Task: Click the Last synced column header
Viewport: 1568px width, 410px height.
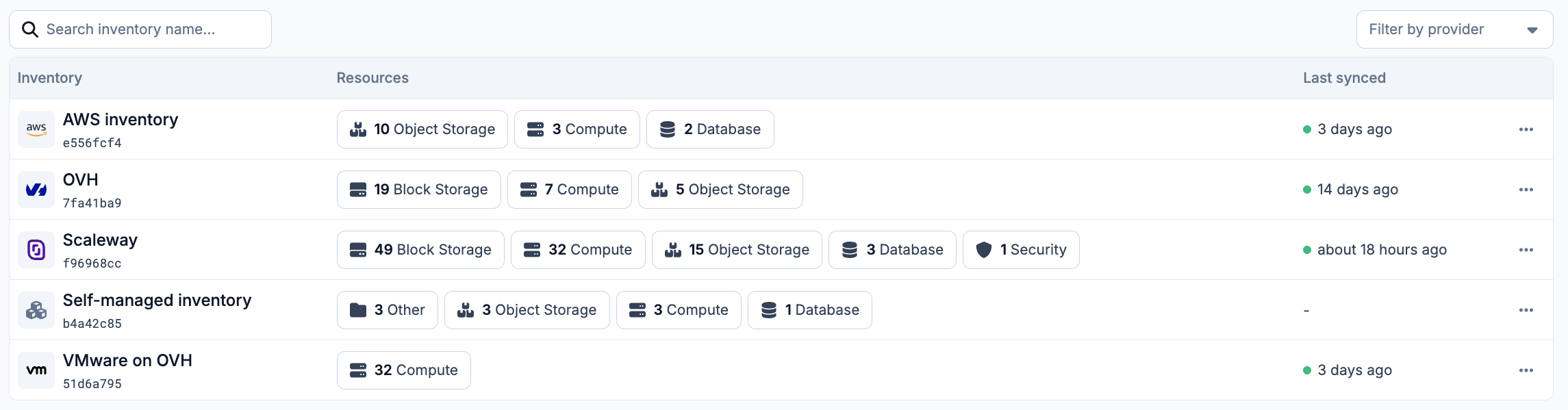Action: click(x=1344, y=78)
